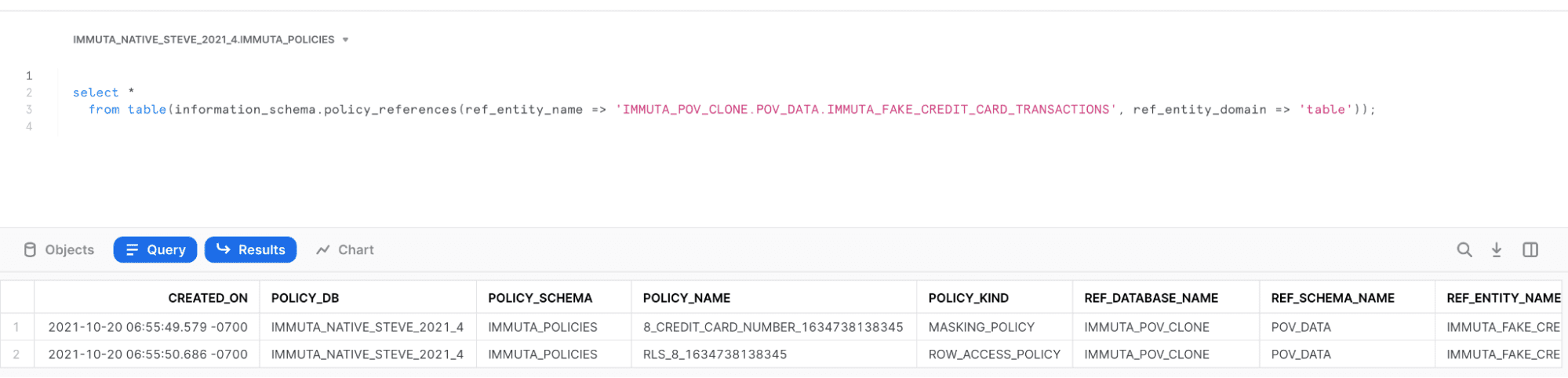The height and width of the screenshot is (378, 1568).
Task: Expand the IMMUTA_POLICIES schema context dropdown
Action: [x=345, y=40]
